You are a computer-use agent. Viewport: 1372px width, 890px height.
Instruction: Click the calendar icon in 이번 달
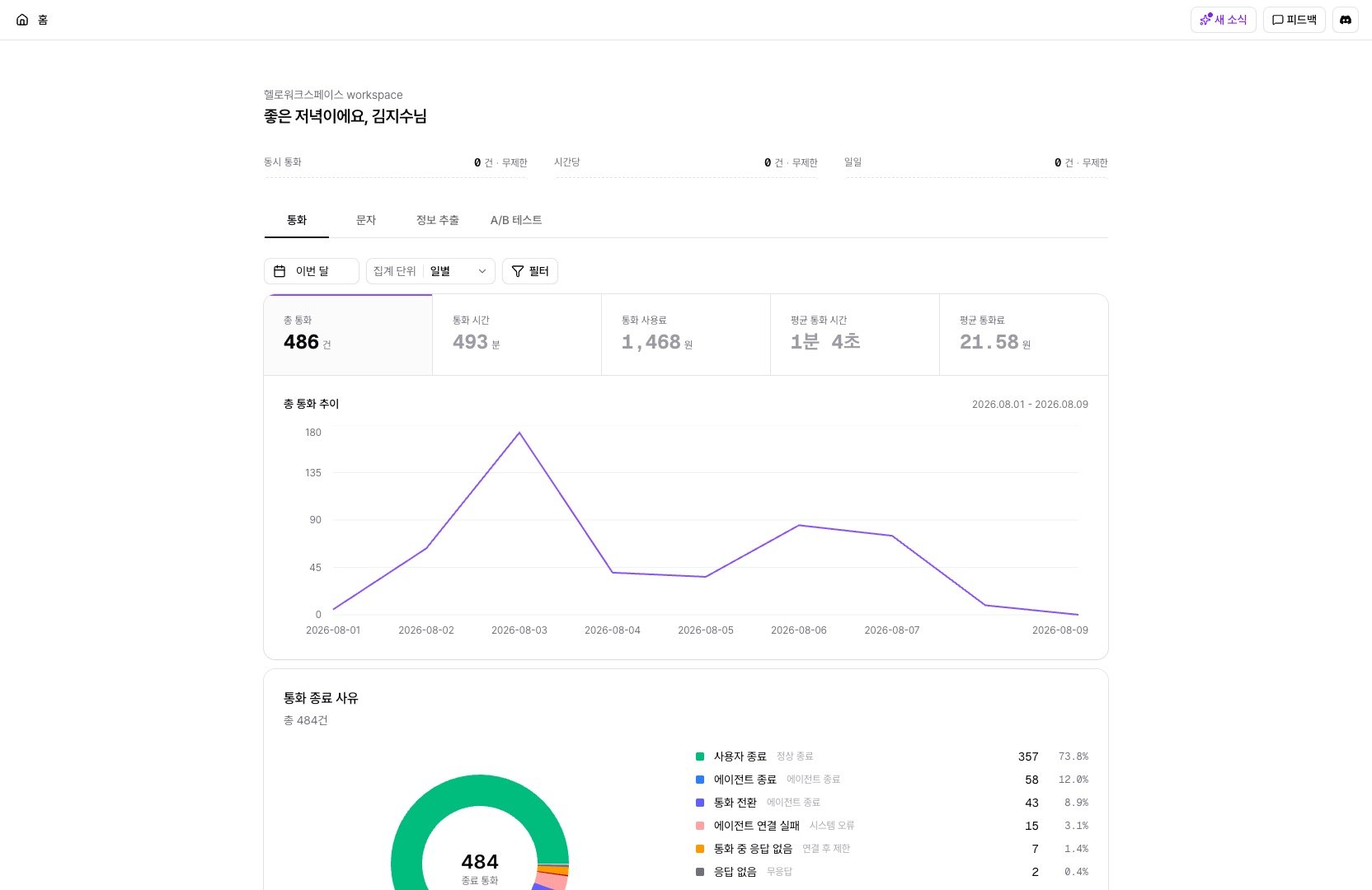point(280,271)
